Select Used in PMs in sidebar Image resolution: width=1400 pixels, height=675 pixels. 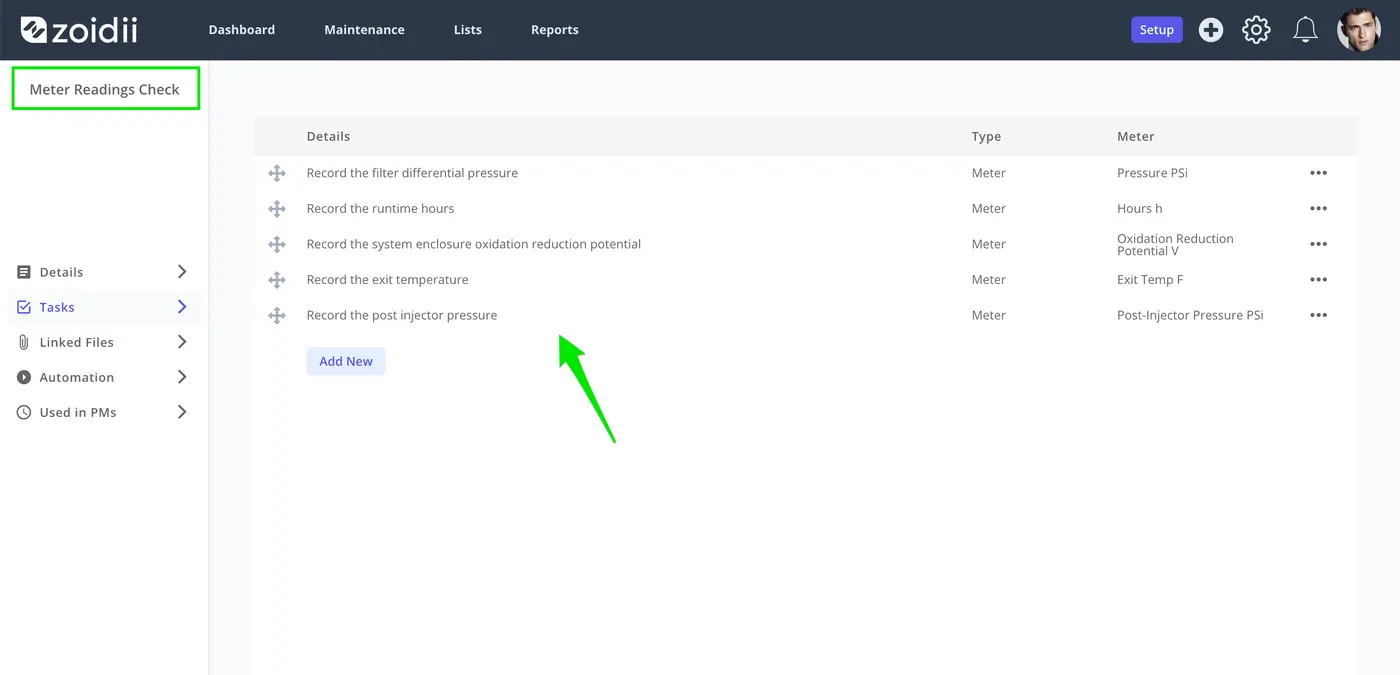click(x=78, y=412)
